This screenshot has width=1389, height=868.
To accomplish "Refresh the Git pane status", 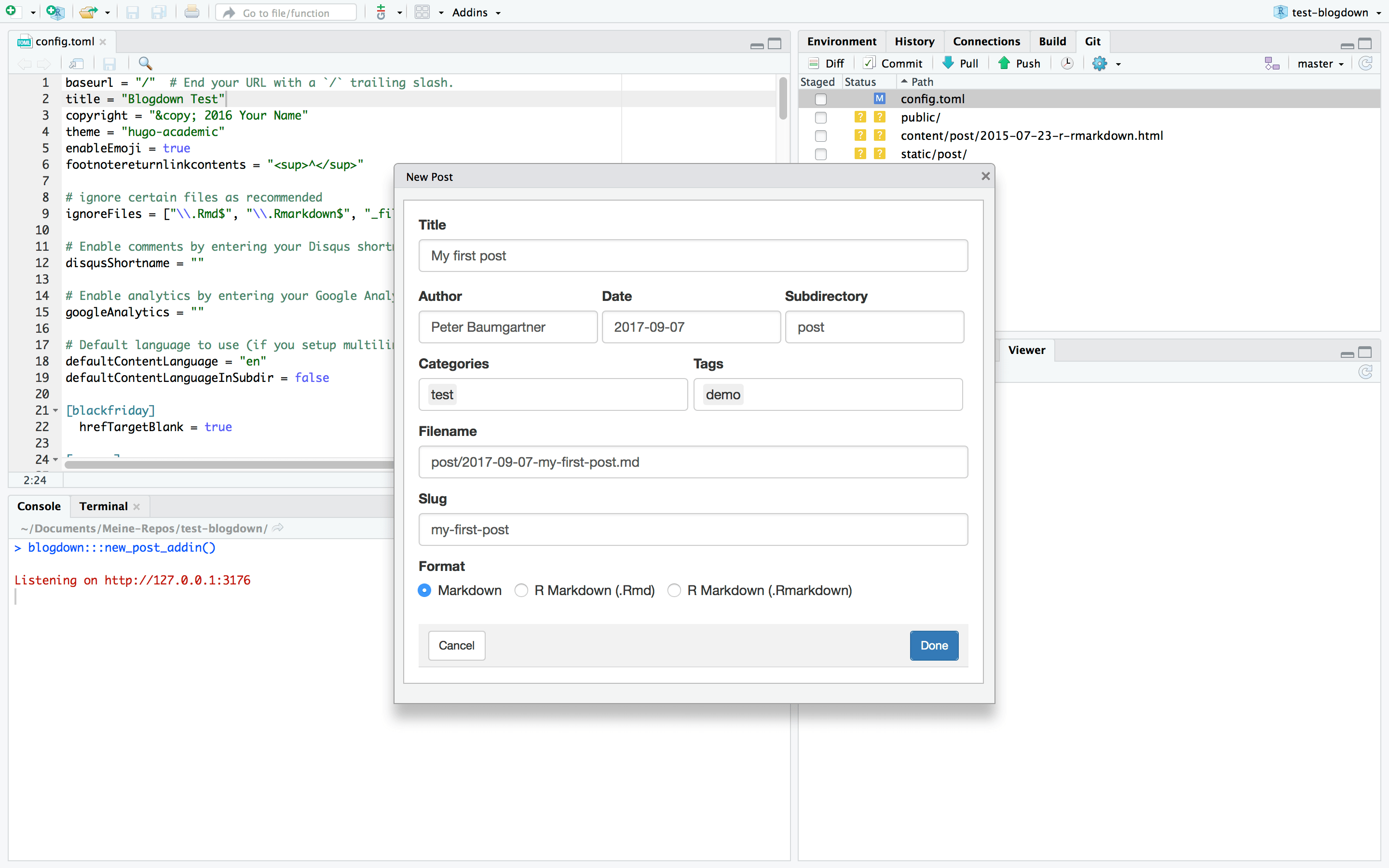I will pos(1365,63).
